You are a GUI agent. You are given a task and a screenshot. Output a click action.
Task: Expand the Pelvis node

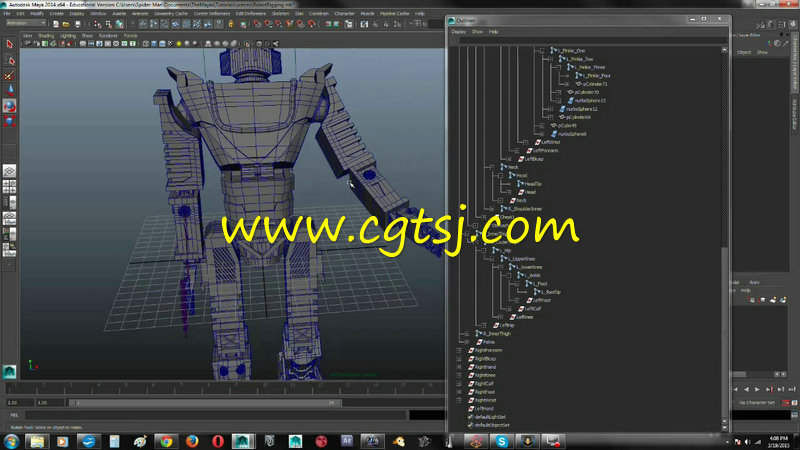(x=467, y=342)
